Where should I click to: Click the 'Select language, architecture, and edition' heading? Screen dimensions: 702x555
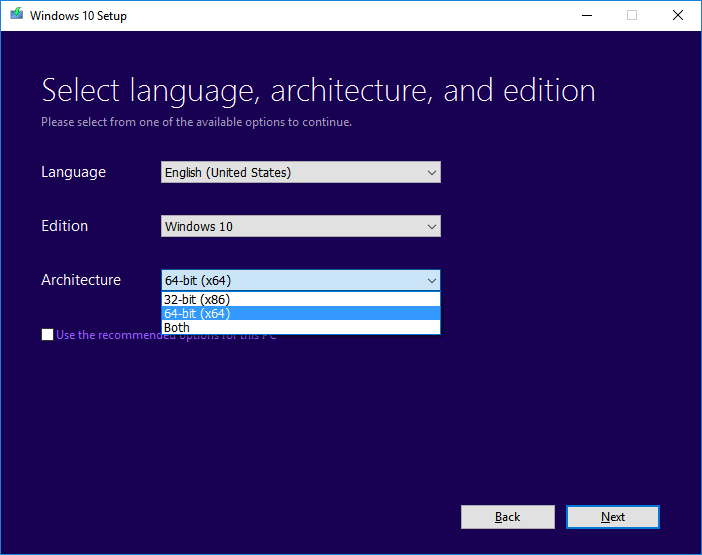tap(318, 91)
